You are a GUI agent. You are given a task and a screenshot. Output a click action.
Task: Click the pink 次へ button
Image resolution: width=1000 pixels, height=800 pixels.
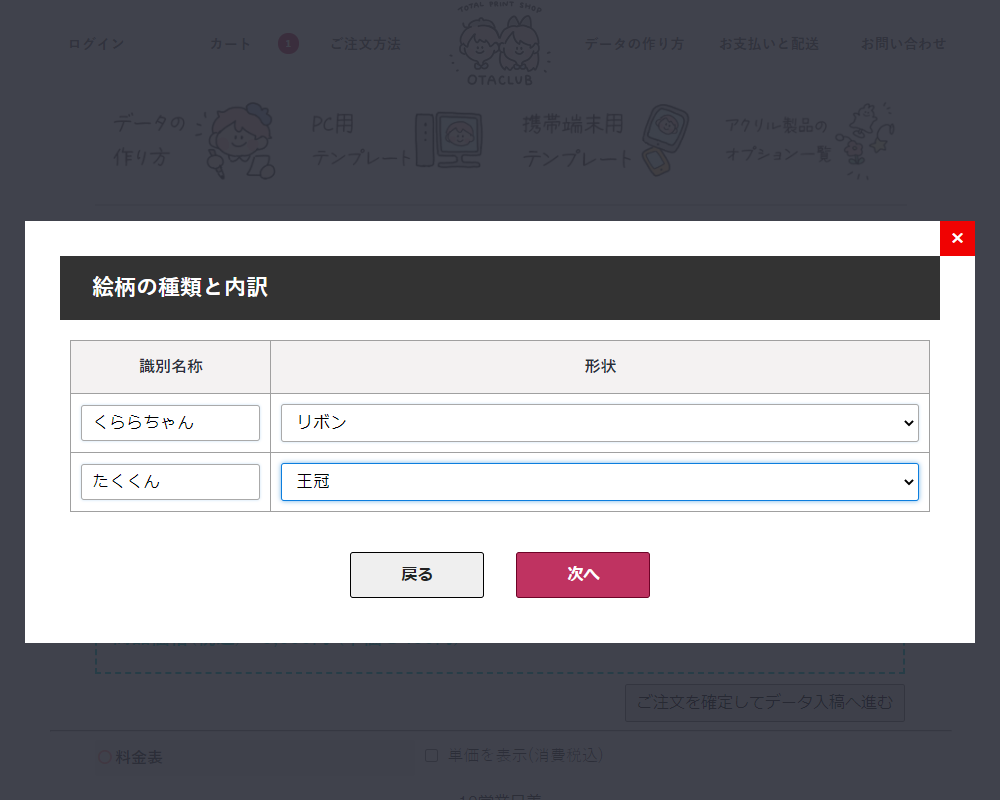582,574
